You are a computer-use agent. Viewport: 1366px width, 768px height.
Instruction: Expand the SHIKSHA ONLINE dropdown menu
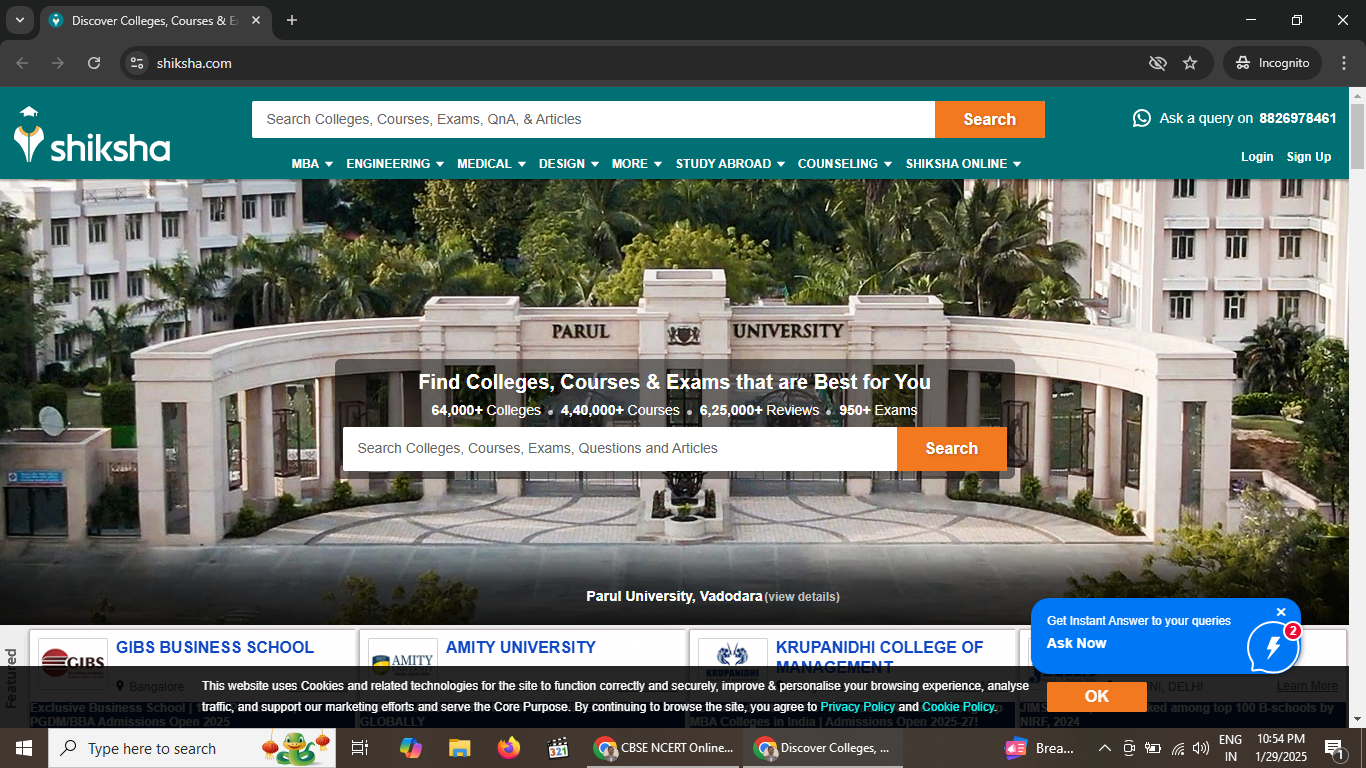pos(964,164)
